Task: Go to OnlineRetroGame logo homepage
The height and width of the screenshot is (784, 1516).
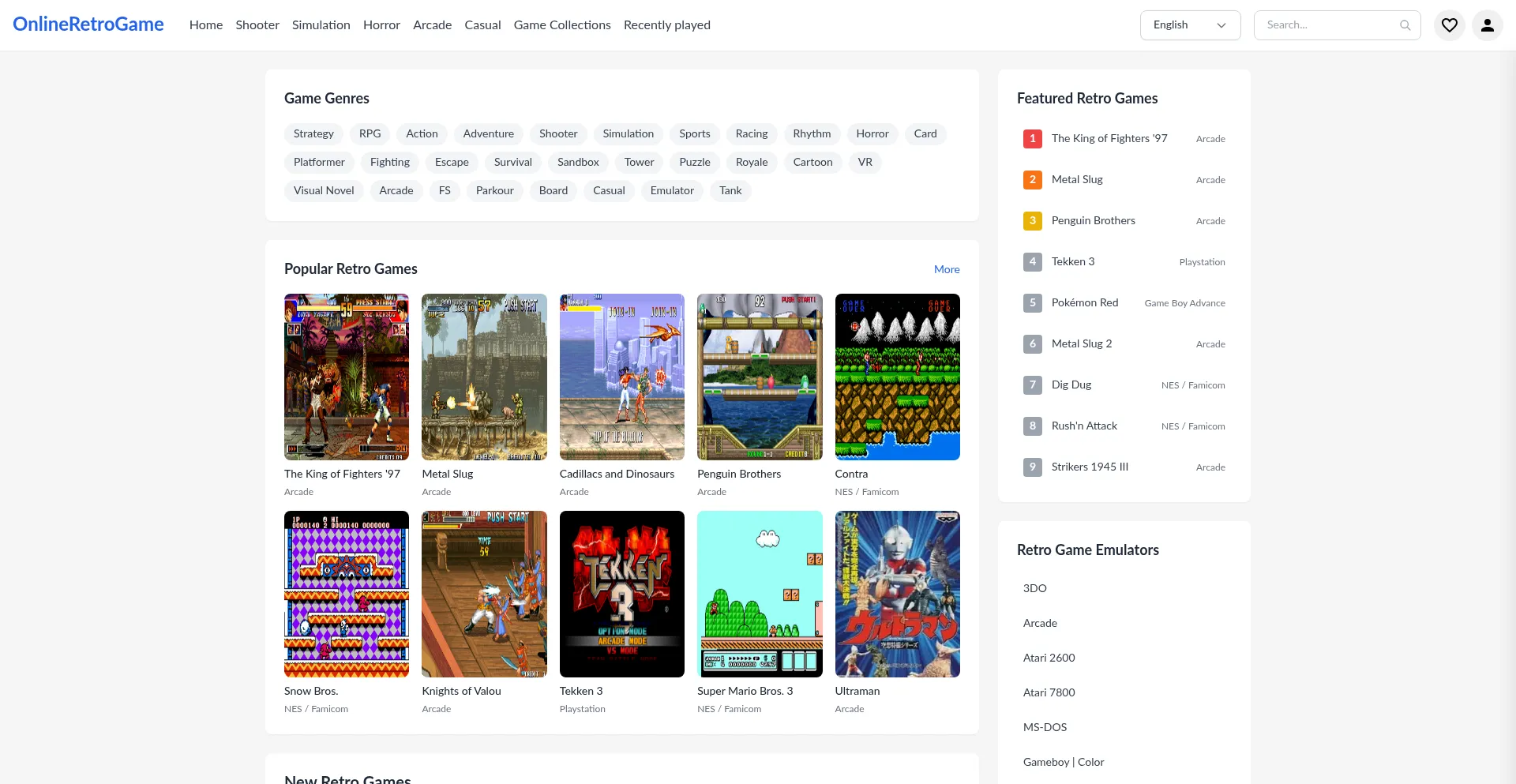Action: click(x=88, y=24)
